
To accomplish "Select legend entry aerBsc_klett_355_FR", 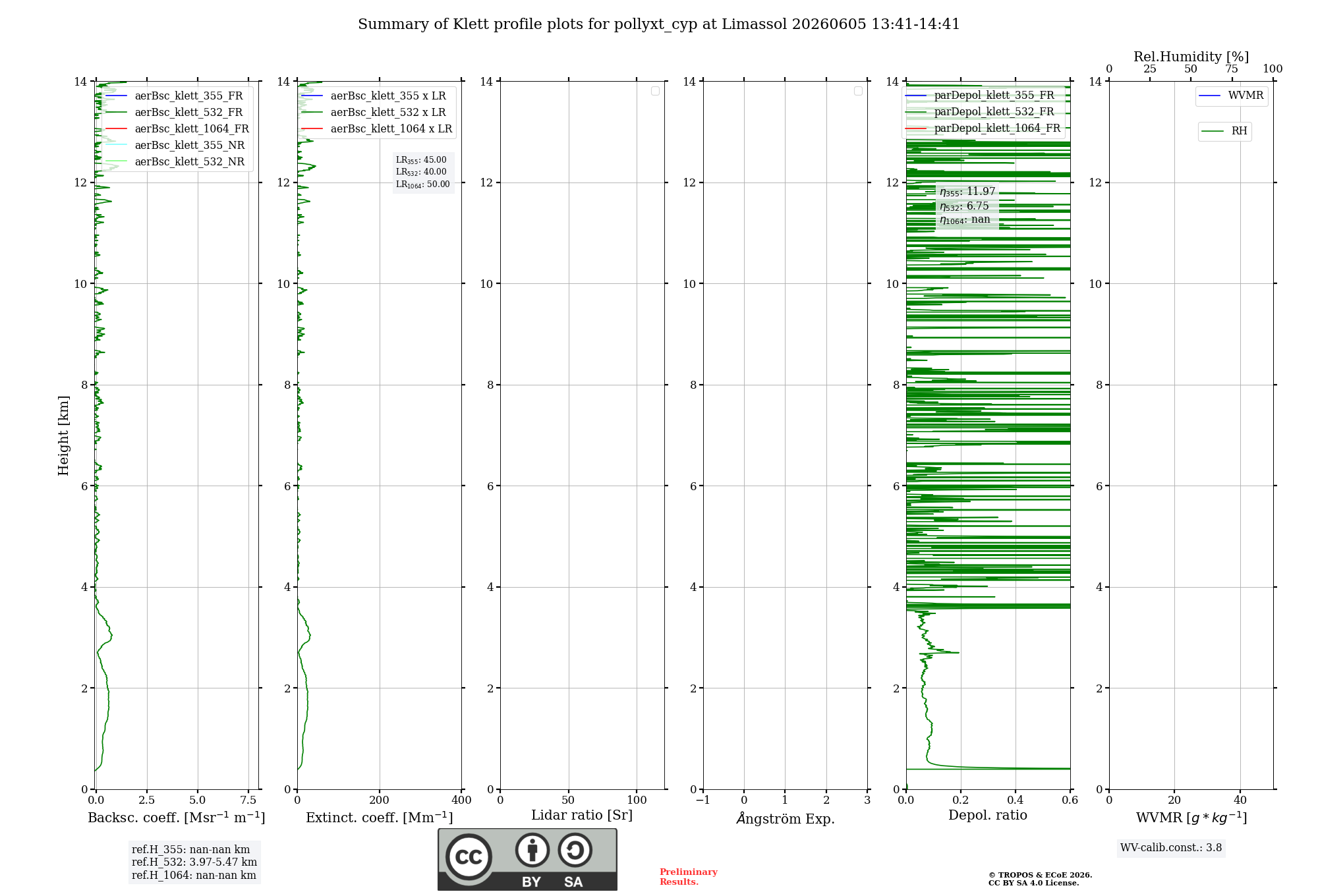I will tap(188, 96).
